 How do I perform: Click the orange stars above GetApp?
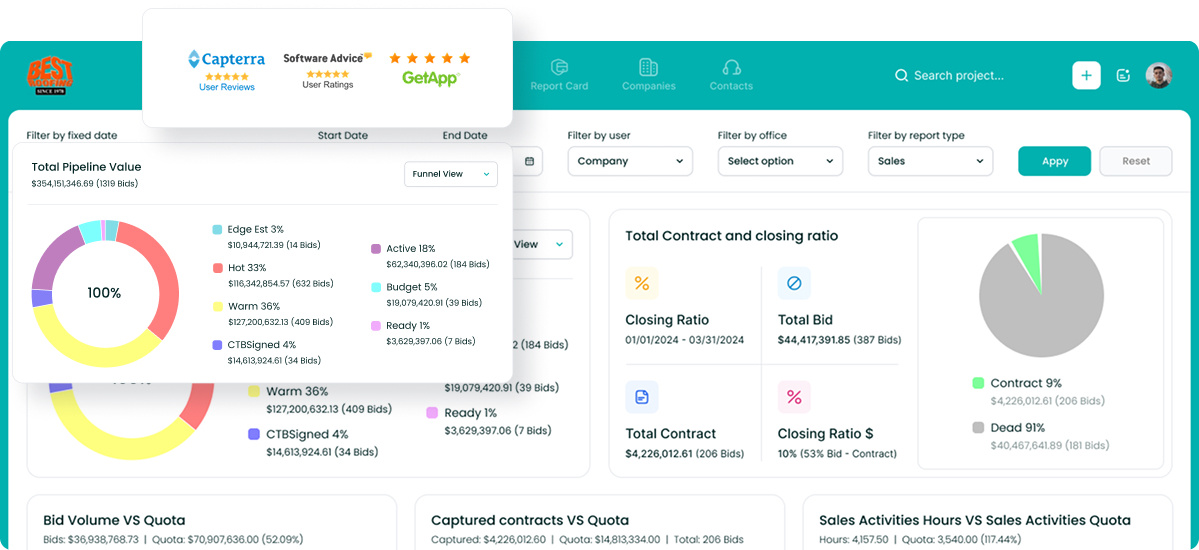point(430,58)
